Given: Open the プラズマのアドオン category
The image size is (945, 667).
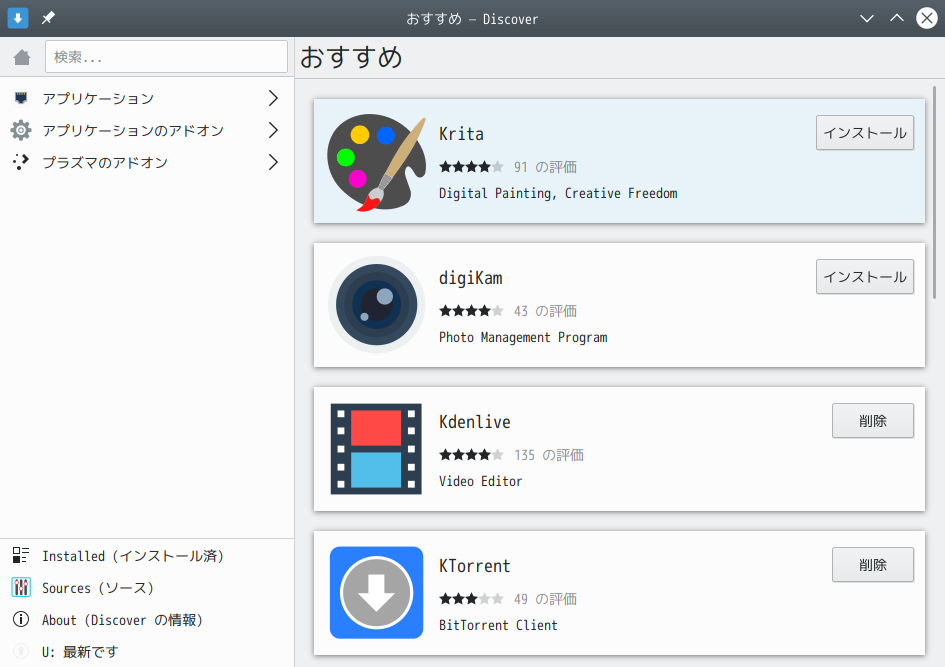Looking at the screenshot, I should [x=147, y=162].
